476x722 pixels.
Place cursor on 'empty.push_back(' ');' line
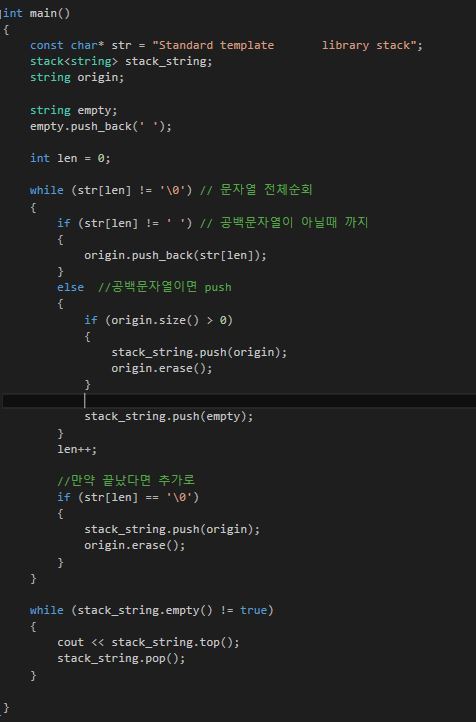(x=101, y=126)
